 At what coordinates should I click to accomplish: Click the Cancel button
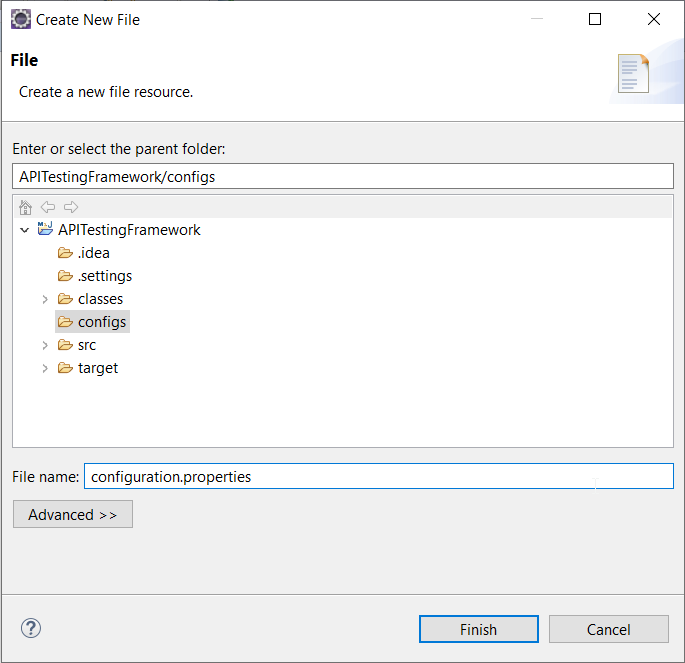609,629
